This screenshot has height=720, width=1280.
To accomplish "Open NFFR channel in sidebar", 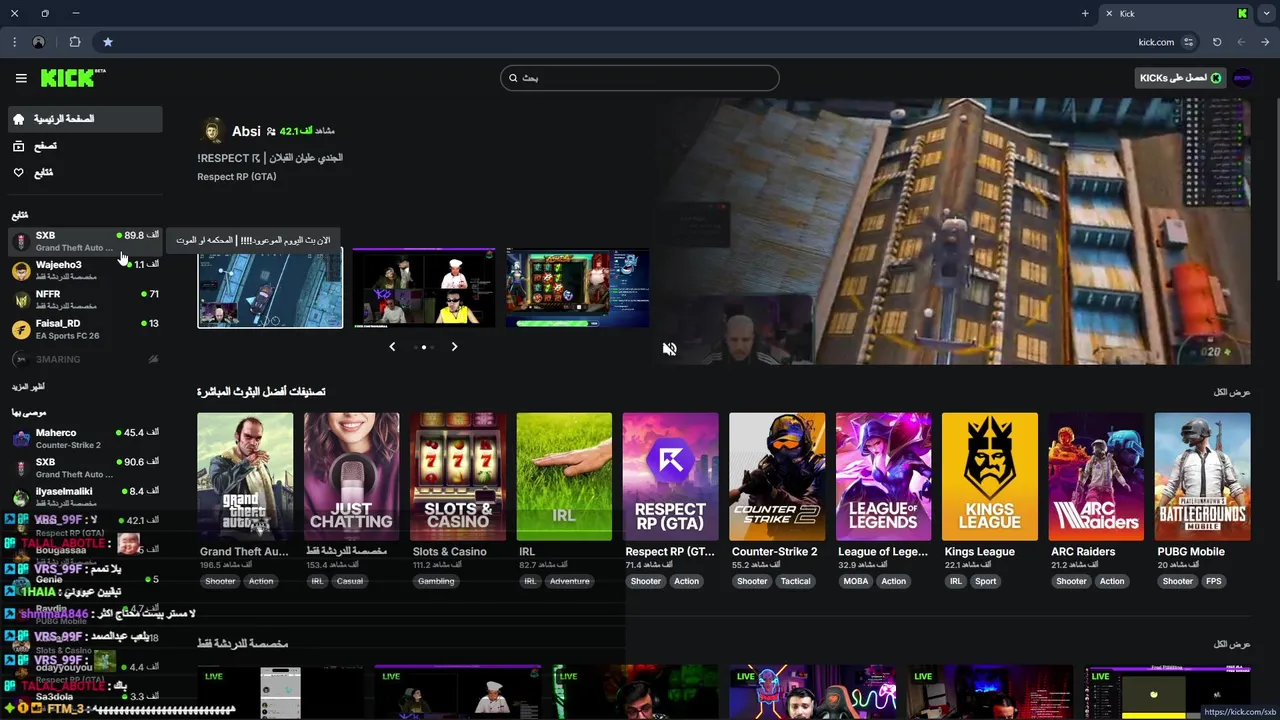I will [x=85, y=299].
